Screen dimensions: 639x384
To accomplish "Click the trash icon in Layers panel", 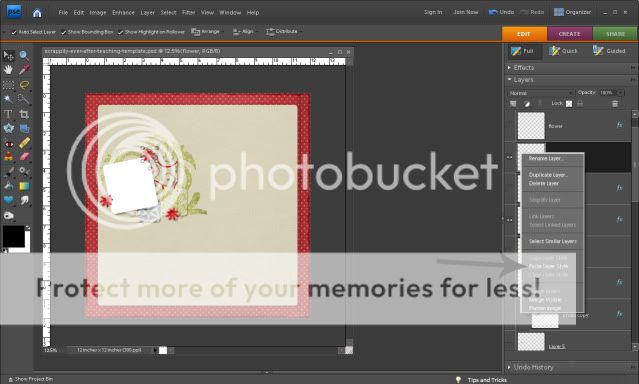I will point(615,104).
